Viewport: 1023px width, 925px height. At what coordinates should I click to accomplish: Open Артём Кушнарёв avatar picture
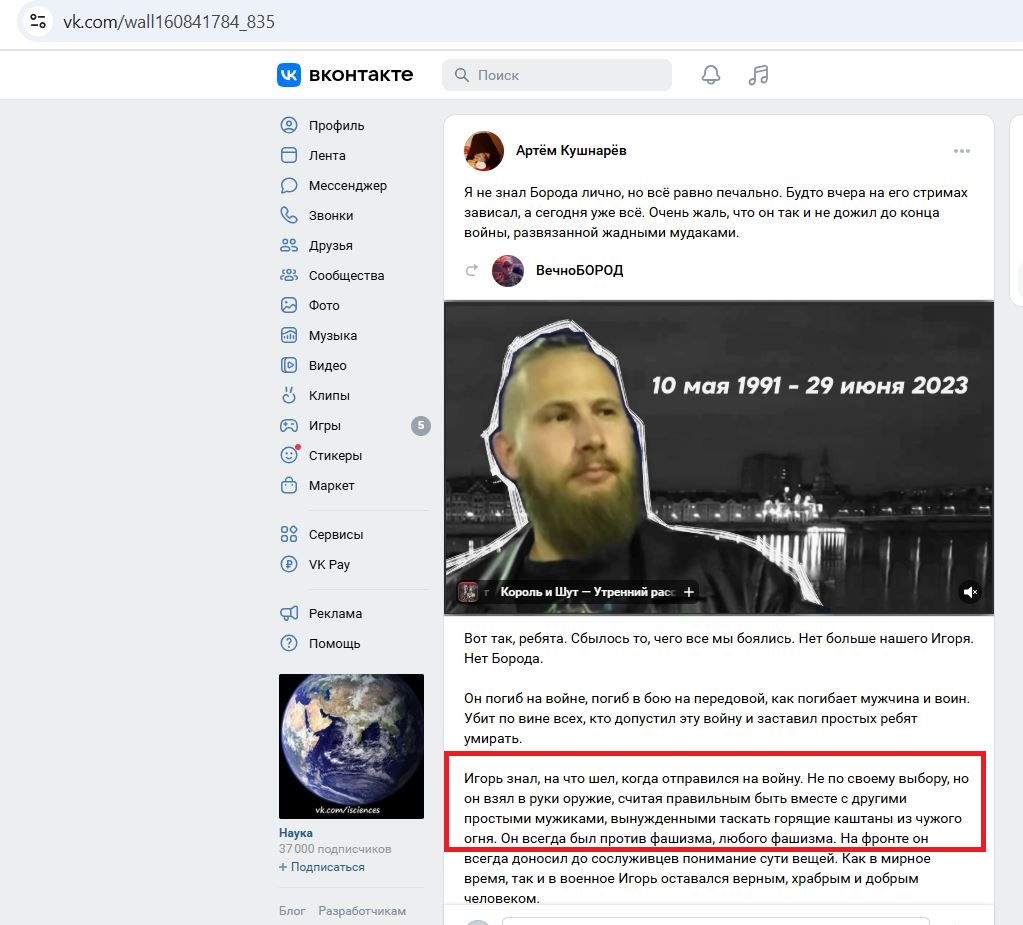pyautogui.click(x=483, y=151)
